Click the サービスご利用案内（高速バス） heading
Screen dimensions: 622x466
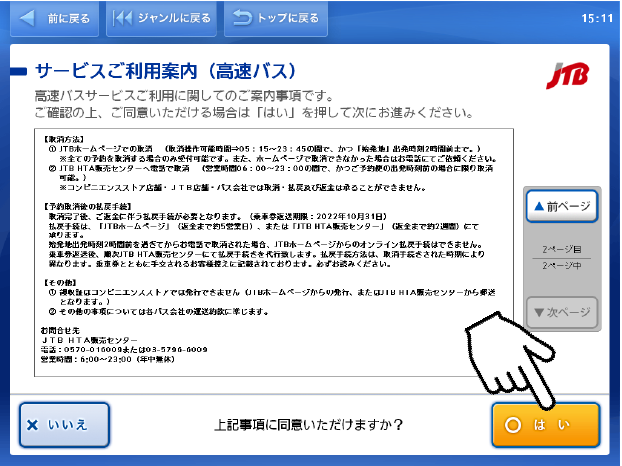coord(165,71)
